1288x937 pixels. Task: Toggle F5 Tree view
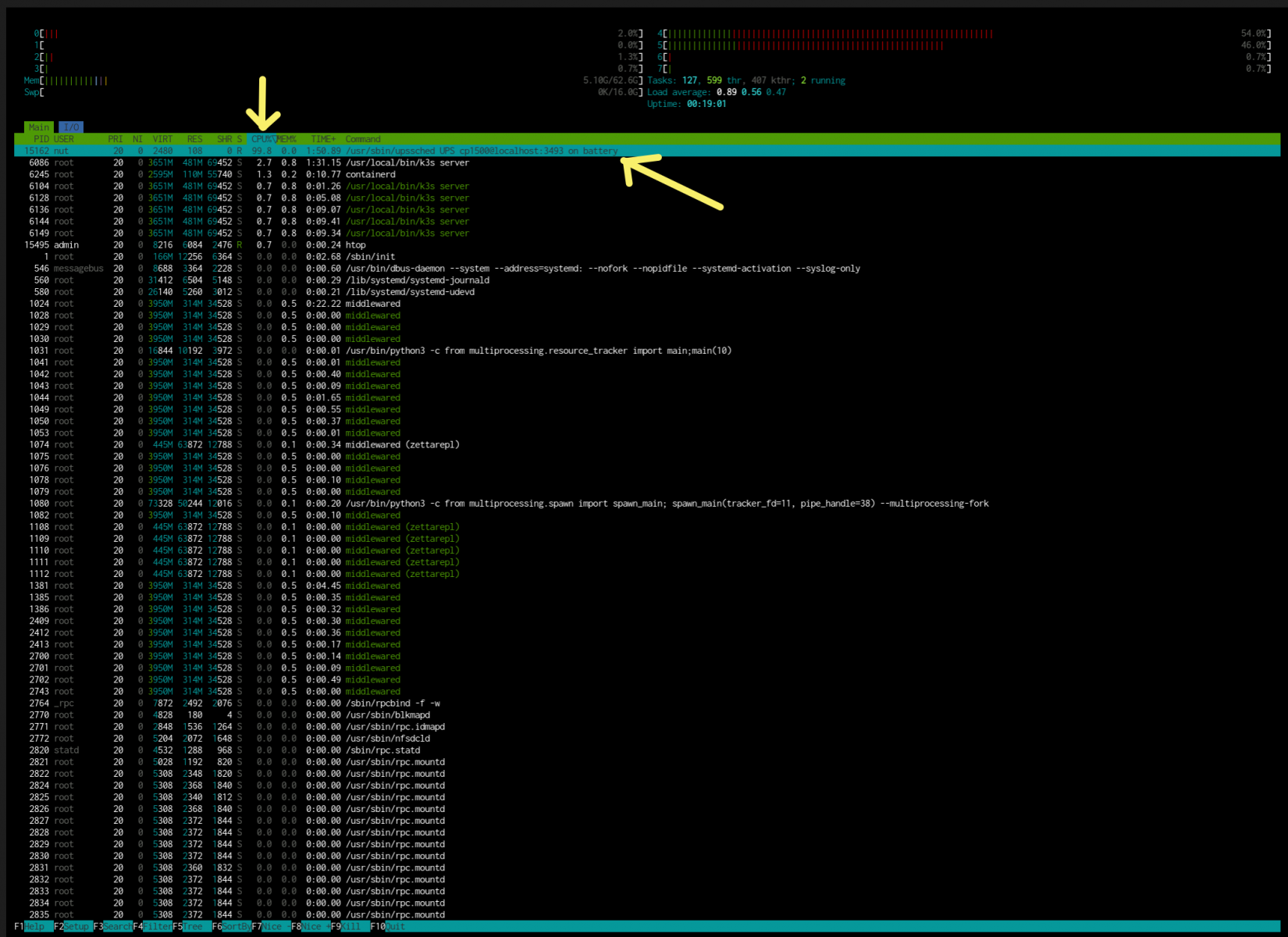pyautogui.click(x=191, y=927)
